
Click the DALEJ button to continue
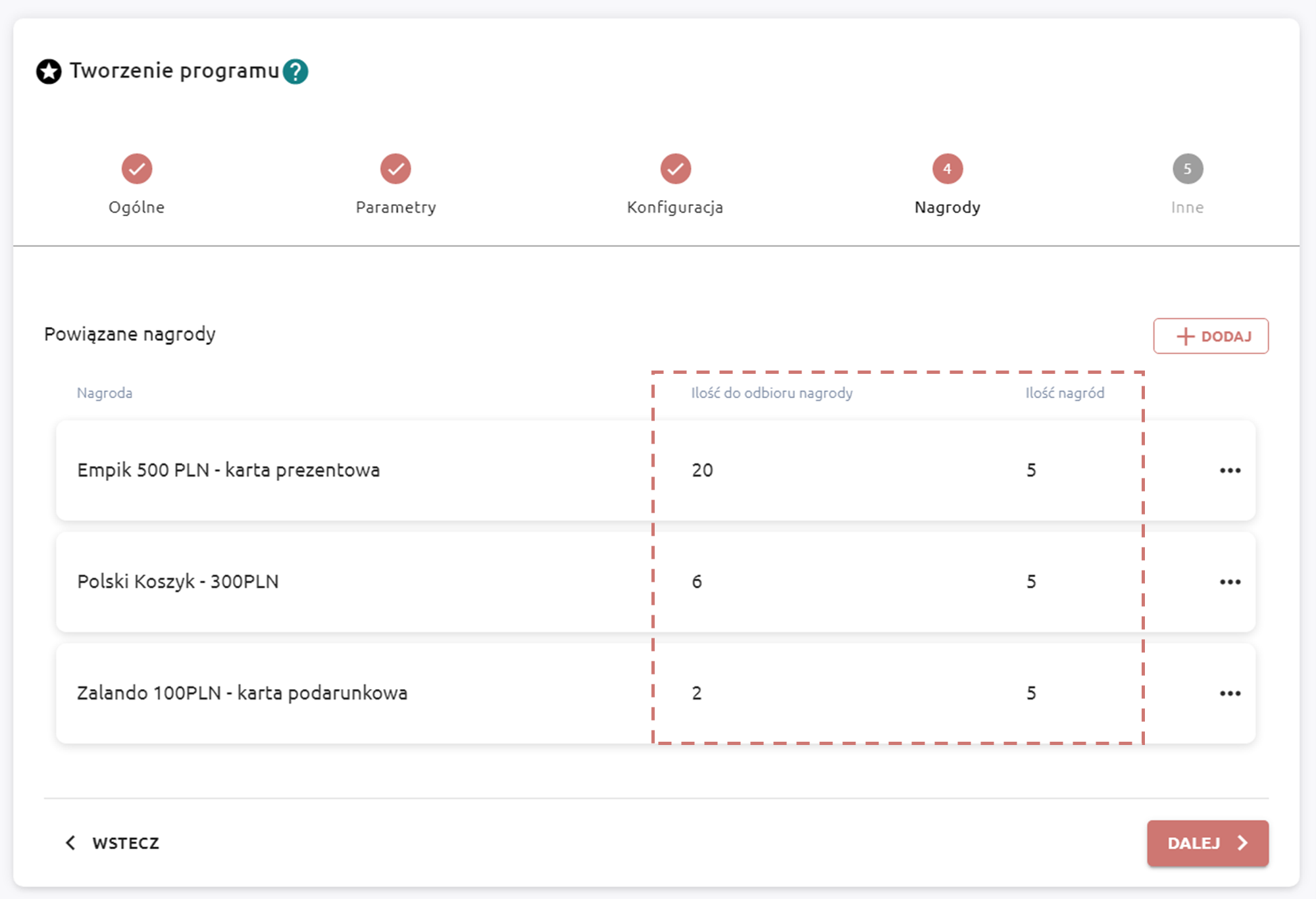click(1207, 843)
